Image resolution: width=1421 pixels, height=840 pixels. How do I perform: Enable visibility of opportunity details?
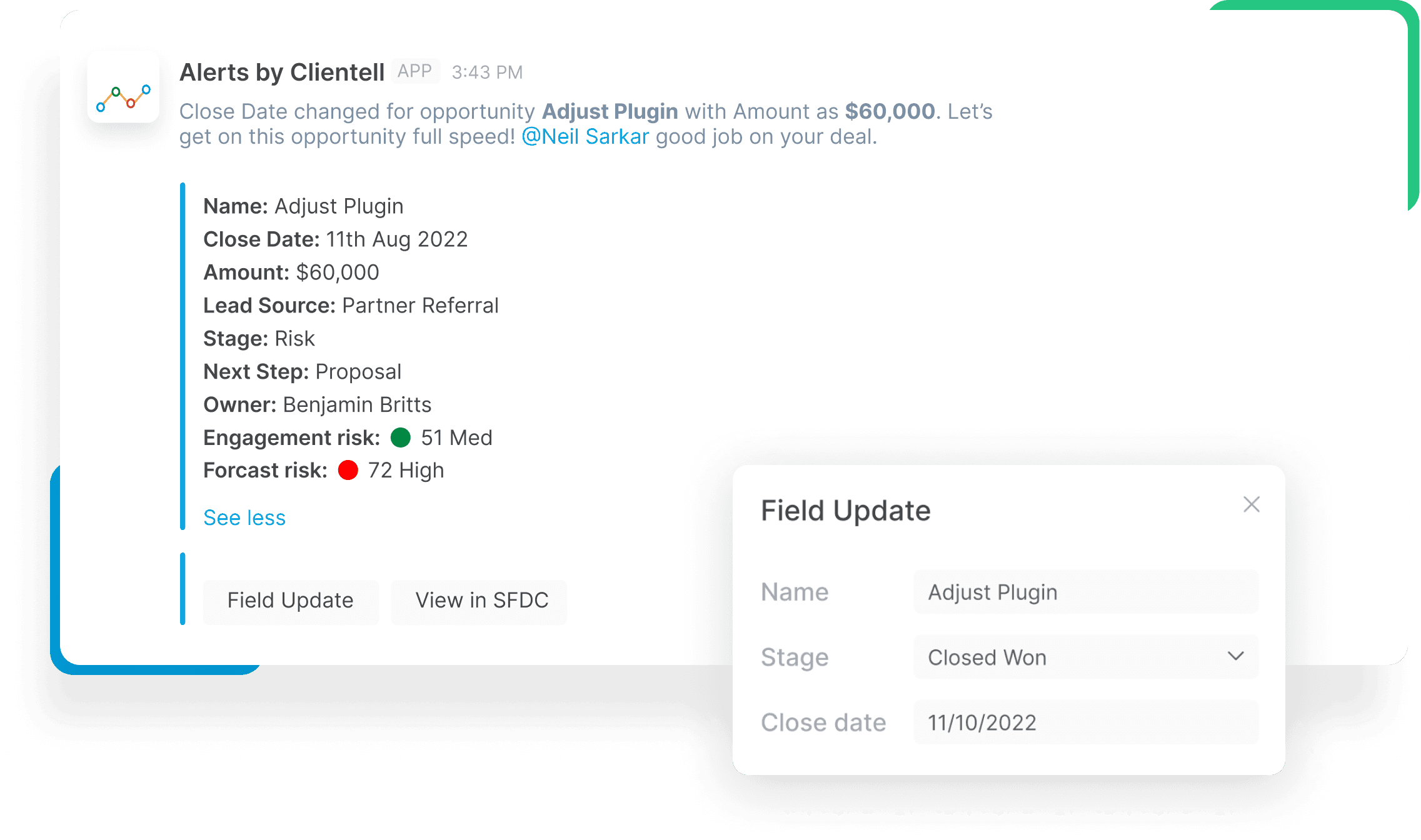244,516
